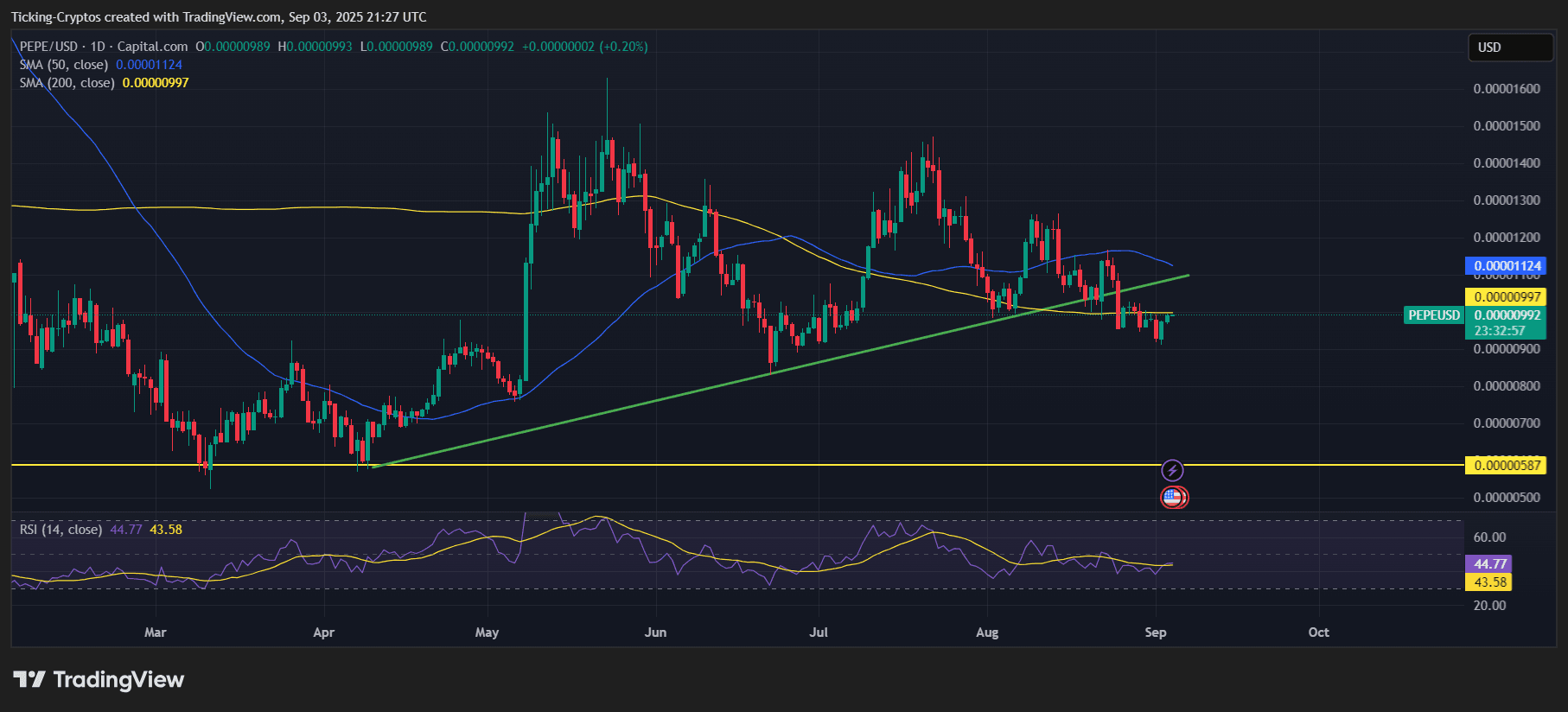Click the yellow 0.00000997 price axis tag

(x=1506, y=297)
